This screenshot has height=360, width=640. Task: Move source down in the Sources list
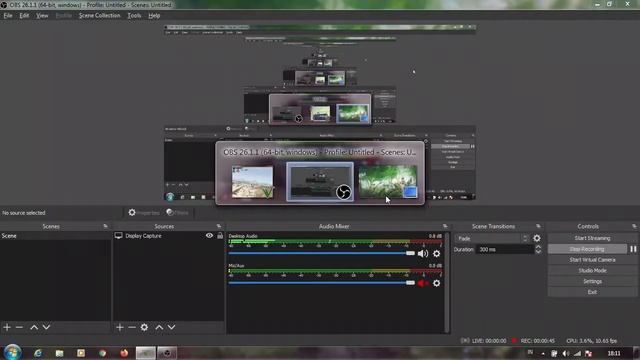(x=171, y=327)
